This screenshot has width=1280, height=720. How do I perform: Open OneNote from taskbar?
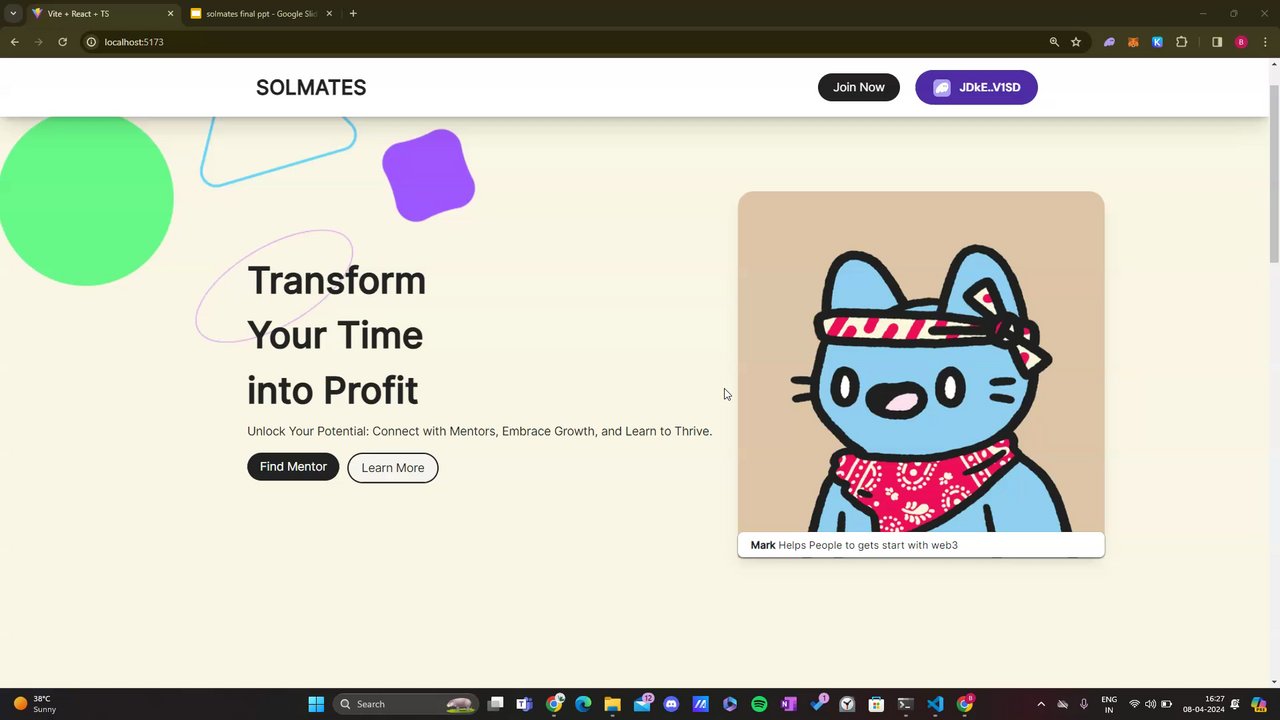click(x=788, y=704)
